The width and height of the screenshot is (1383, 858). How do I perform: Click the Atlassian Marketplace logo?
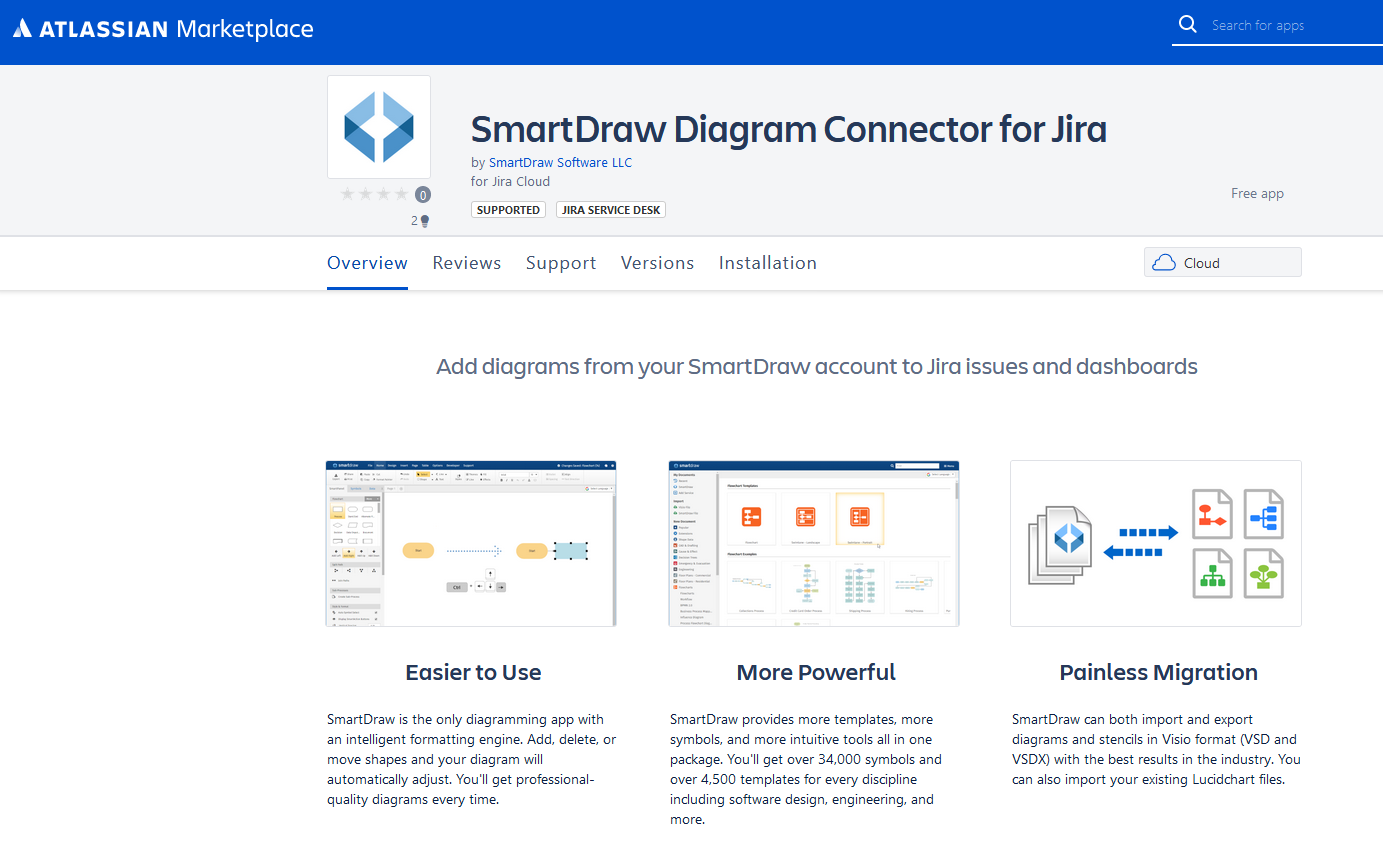163,29
